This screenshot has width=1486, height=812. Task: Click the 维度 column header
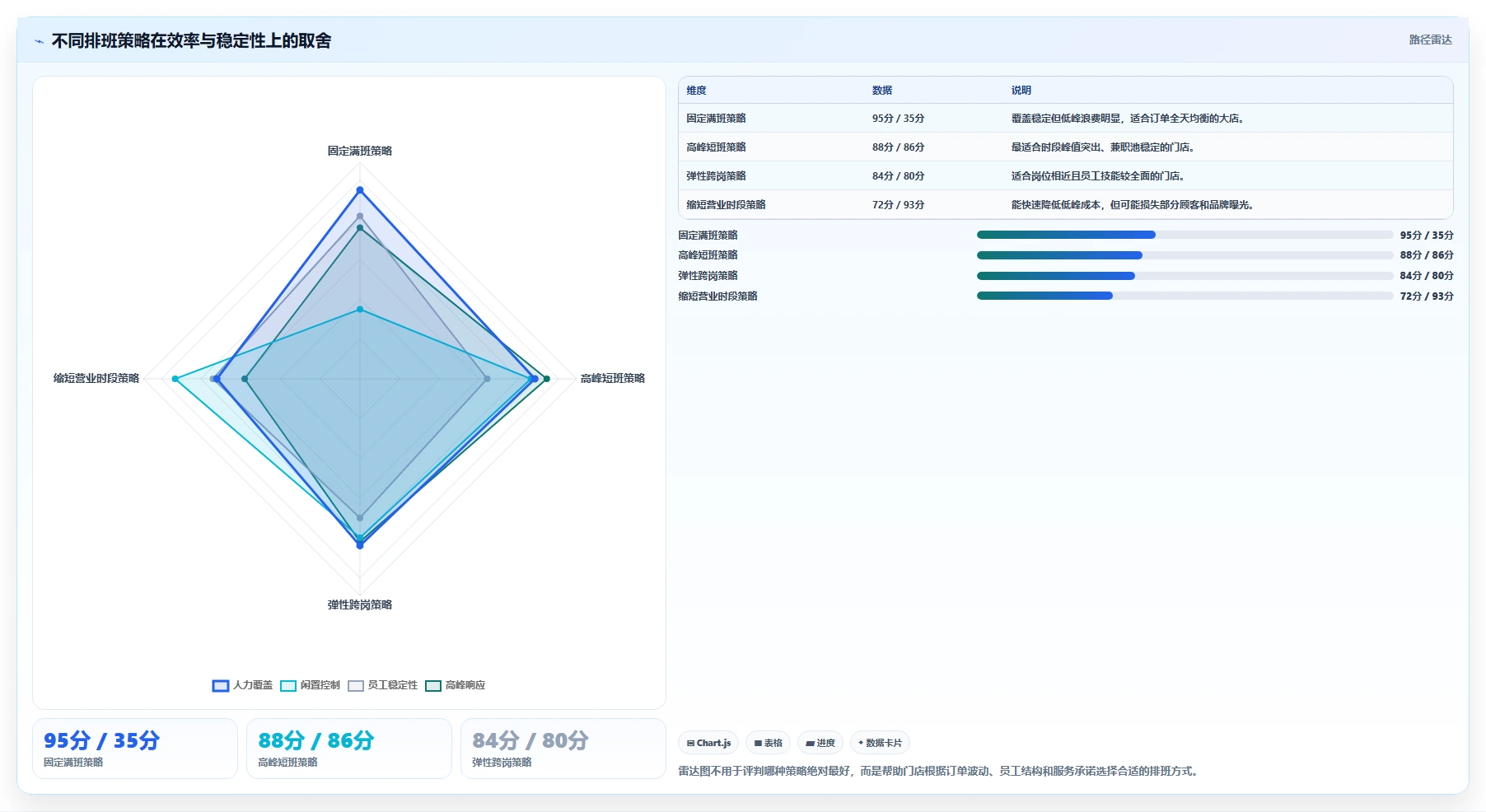(x=696, y=91)
